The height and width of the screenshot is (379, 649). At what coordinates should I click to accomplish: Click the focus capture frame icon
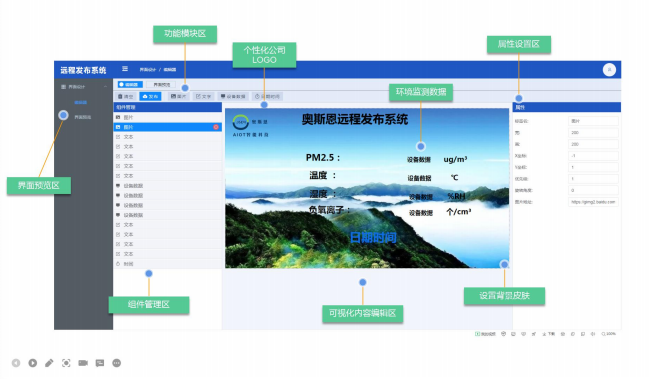[66, 363]
